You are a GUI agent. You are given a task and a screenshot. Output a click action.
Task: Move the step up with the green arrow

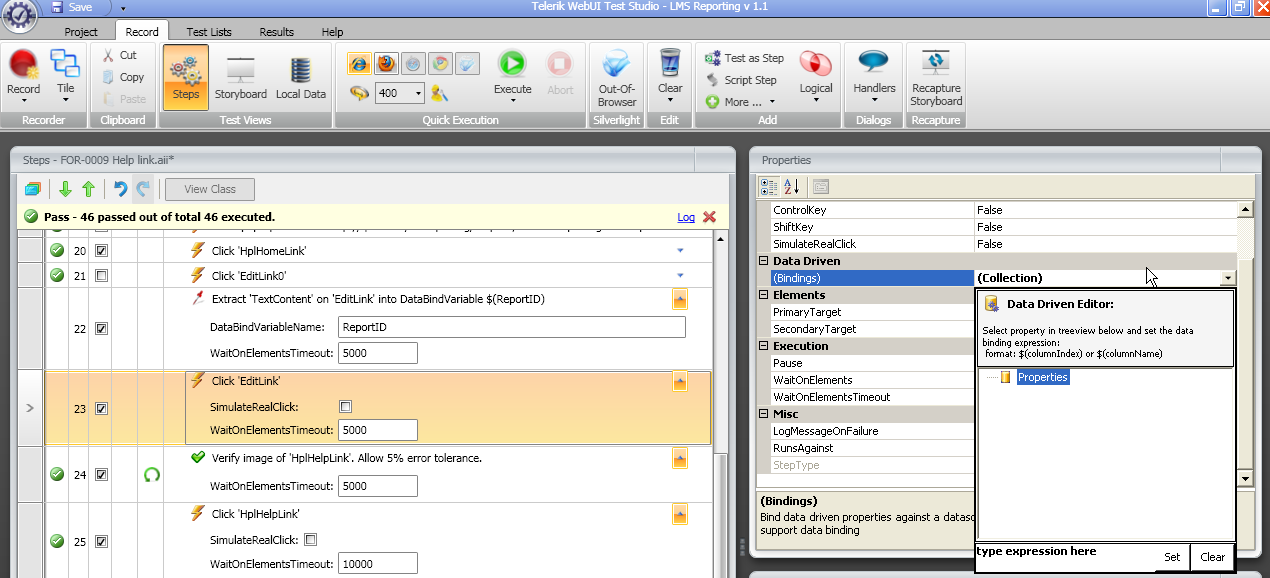(88, 188)
